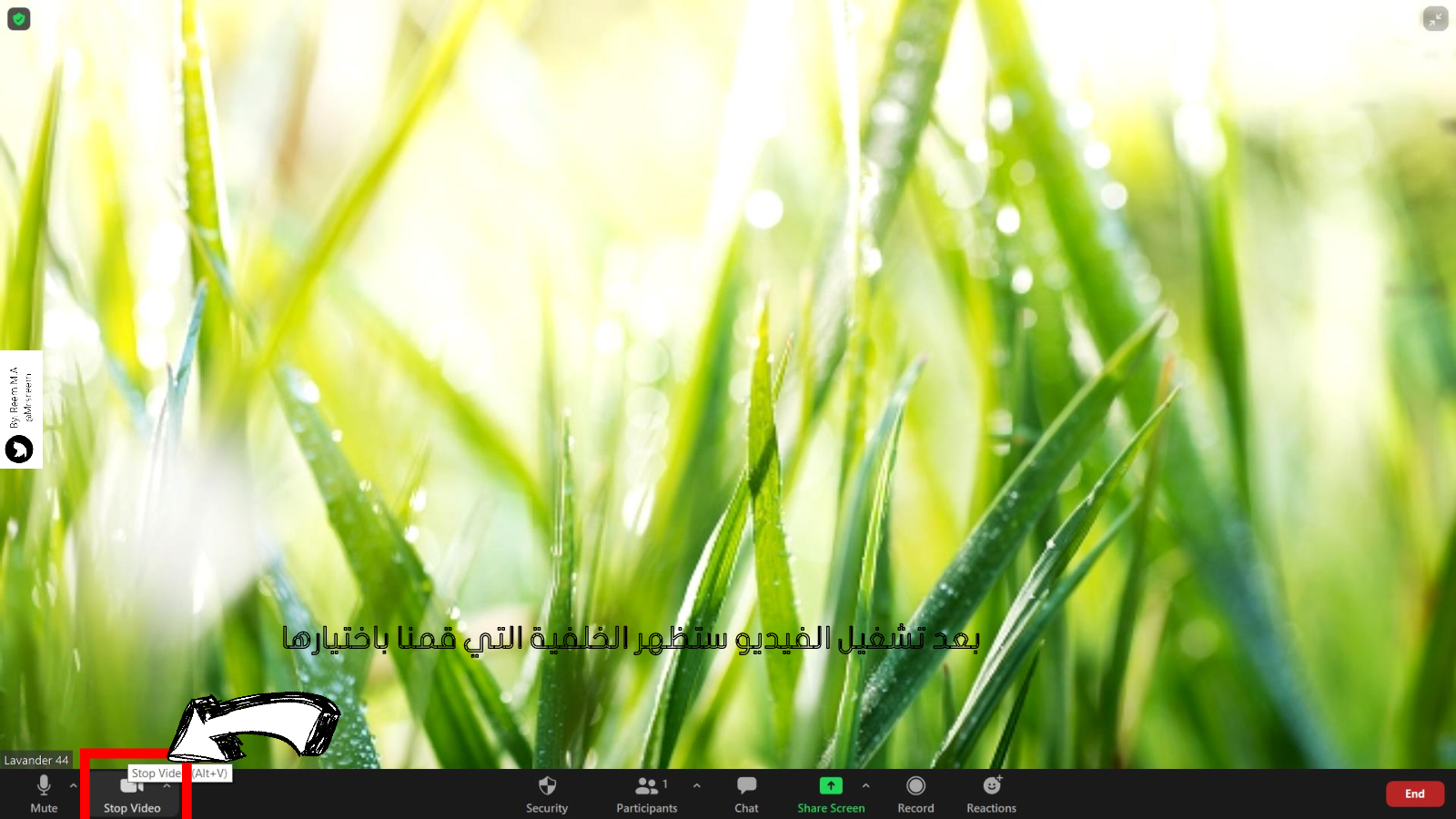Image resolution: width=1456 pixels, height=819 pixels.
Task: Open the Participants panel
Action: (646, 794)
